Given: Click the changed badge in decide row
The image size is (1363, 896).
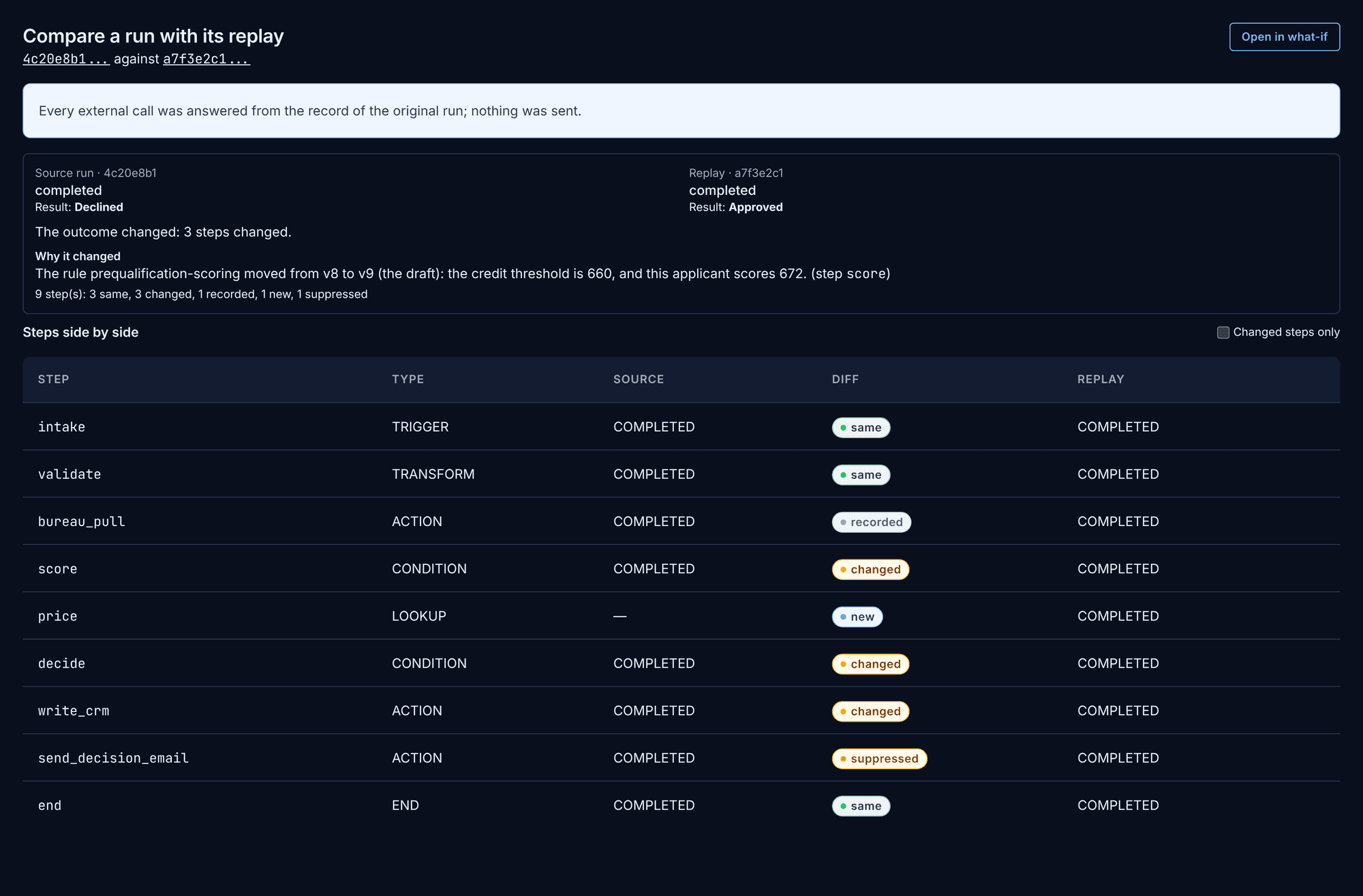Looking at the screenshot, I should click(870, 664).
